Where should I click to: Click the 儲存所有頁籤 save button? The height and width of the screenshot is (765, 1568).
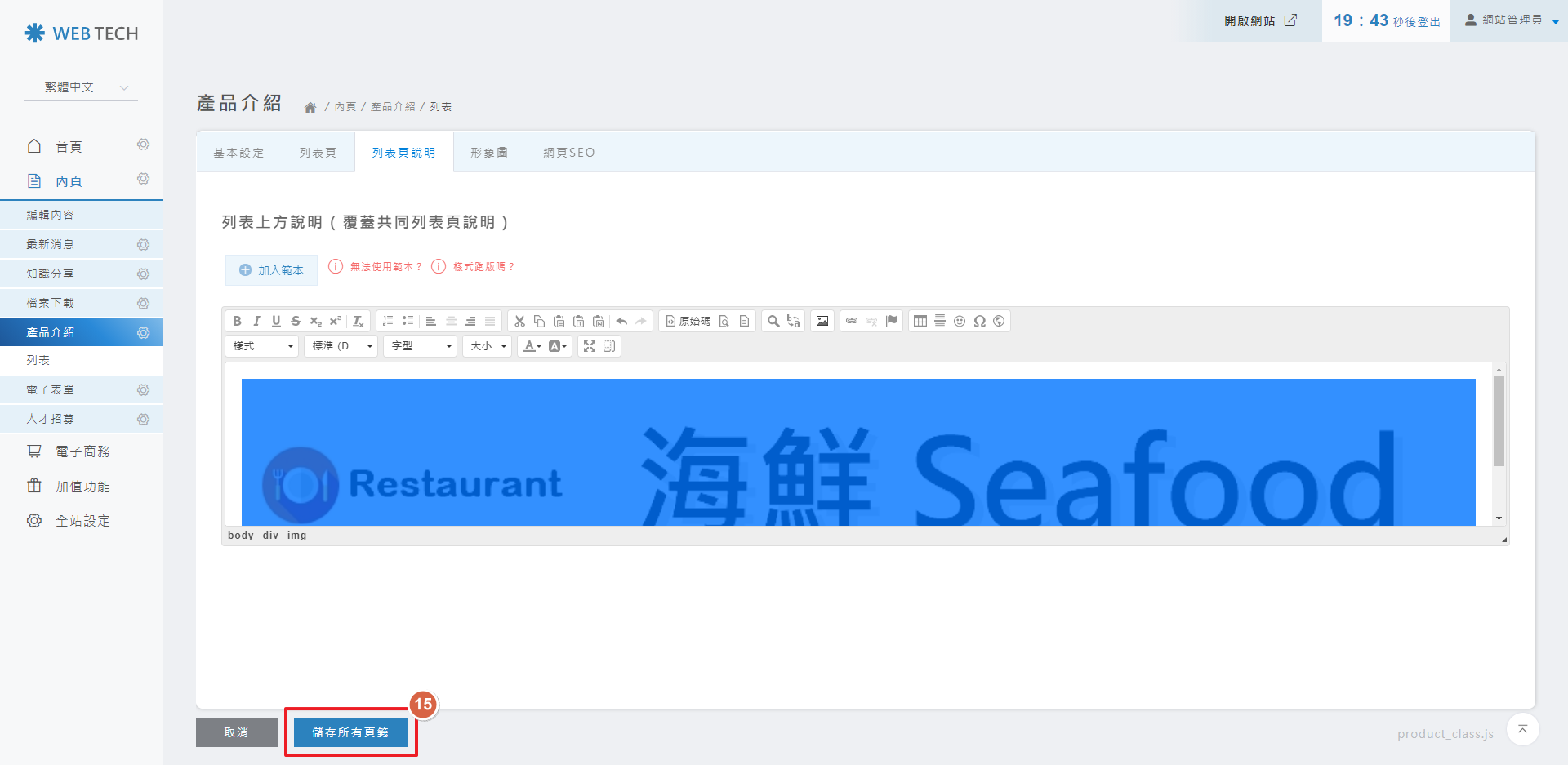[350, 732]
